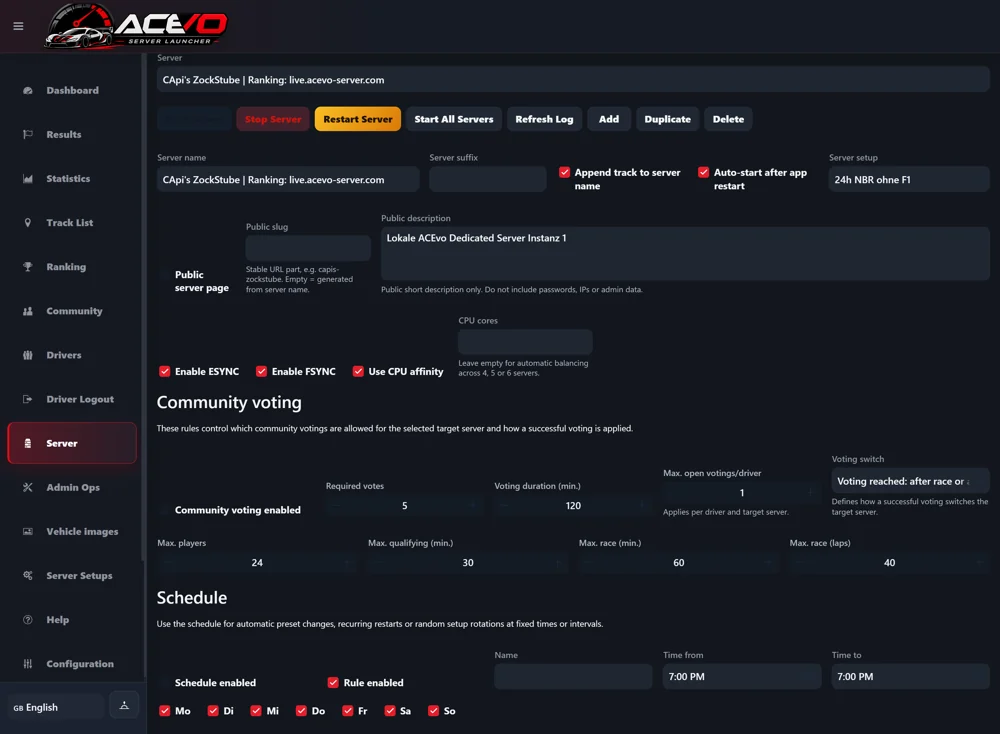Screen dimensions: 1000x734
Task: Uncheck the Mo weekday checkbox
Action: [165, 710]
